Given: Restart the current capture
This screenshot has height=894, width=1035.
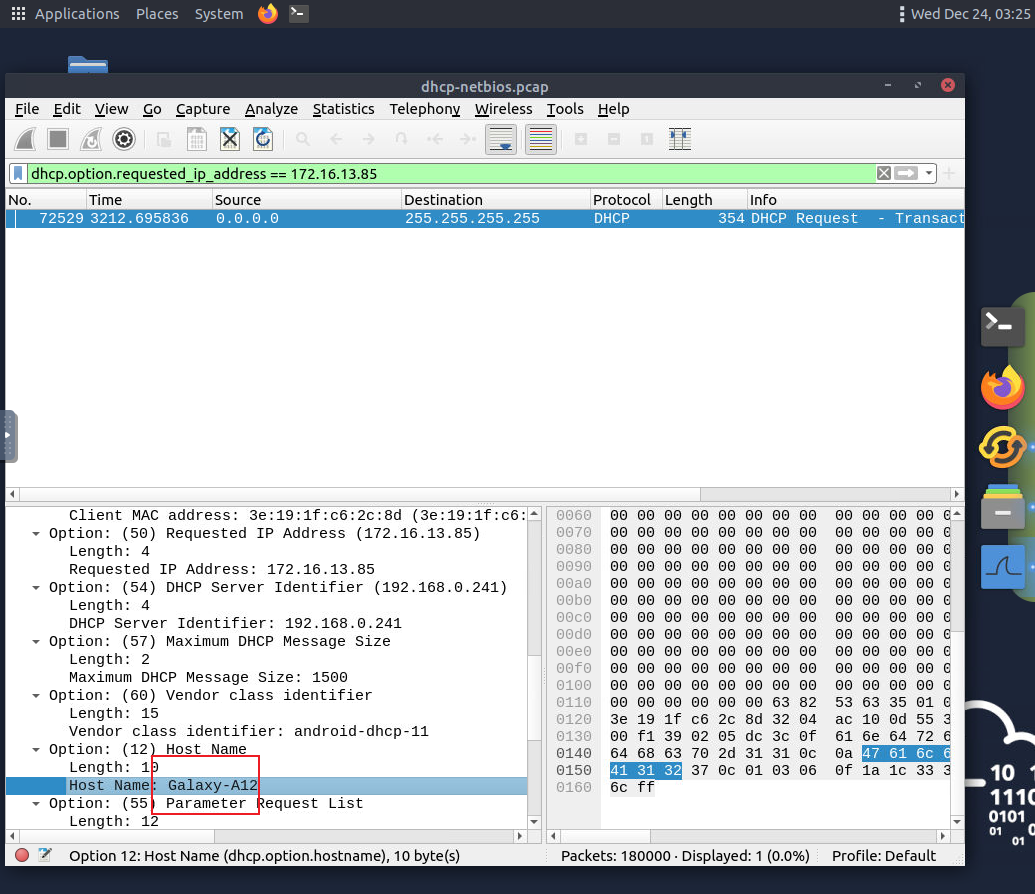Looking at the screenshot, I should coord(91,139).
